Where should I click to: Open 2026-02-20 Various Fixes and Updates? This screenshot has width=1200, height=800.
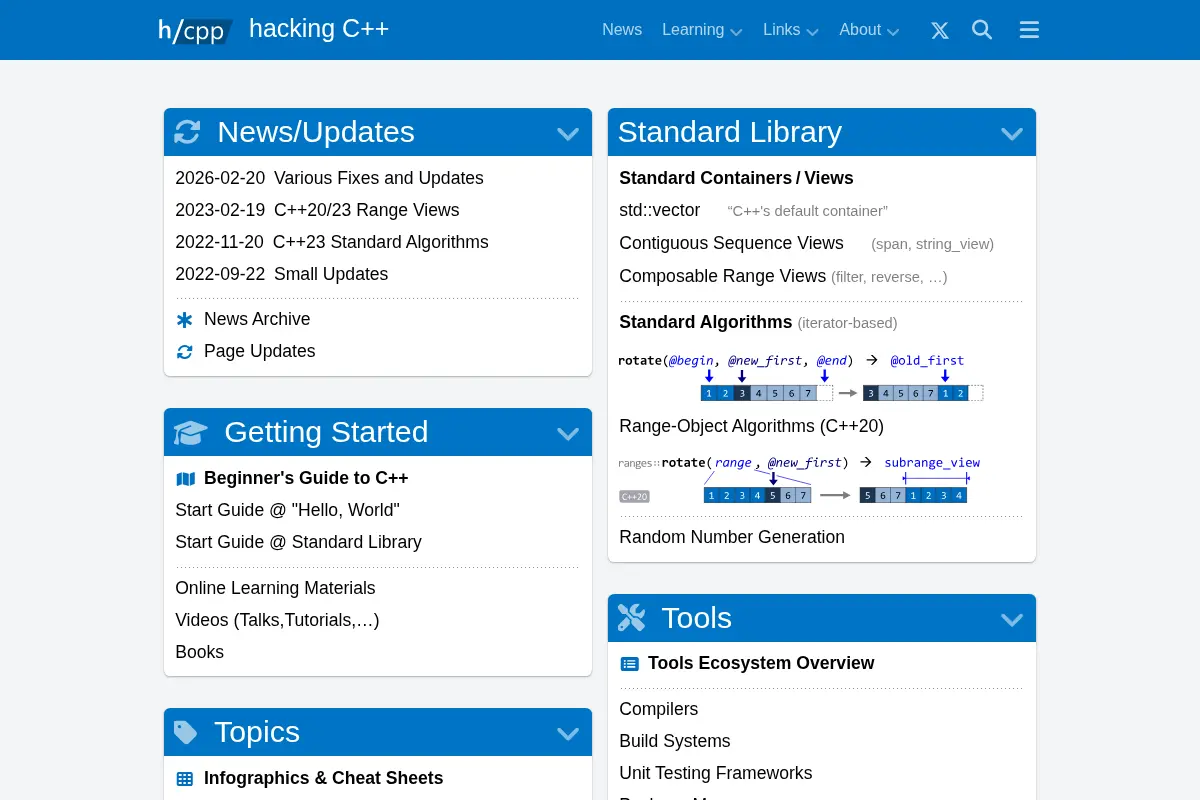pos(329,178)
